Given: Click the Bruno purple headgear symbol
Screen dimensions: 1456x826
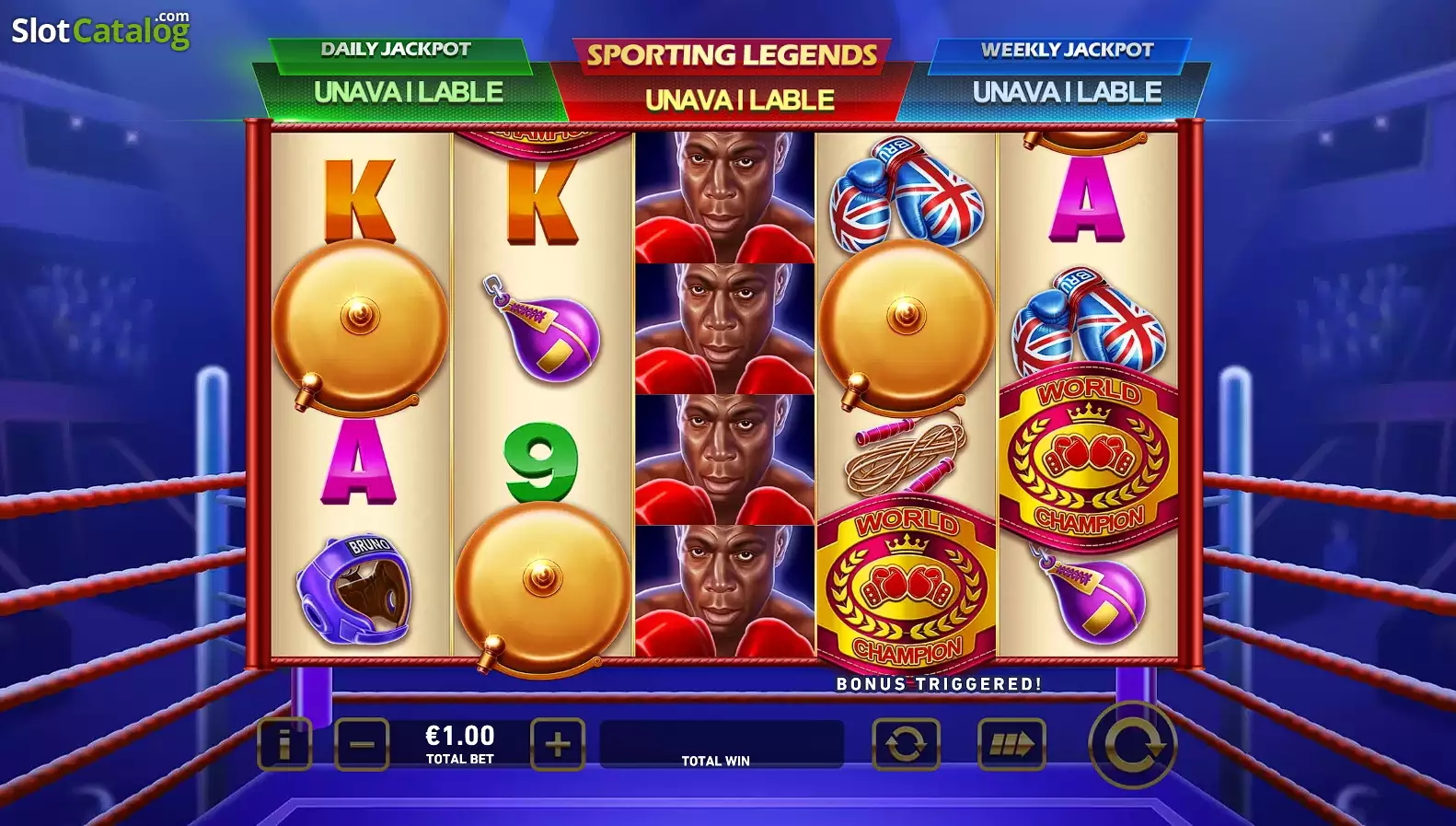Looking at the screenshot, I should pyautogui.click(x=353, y=589).
